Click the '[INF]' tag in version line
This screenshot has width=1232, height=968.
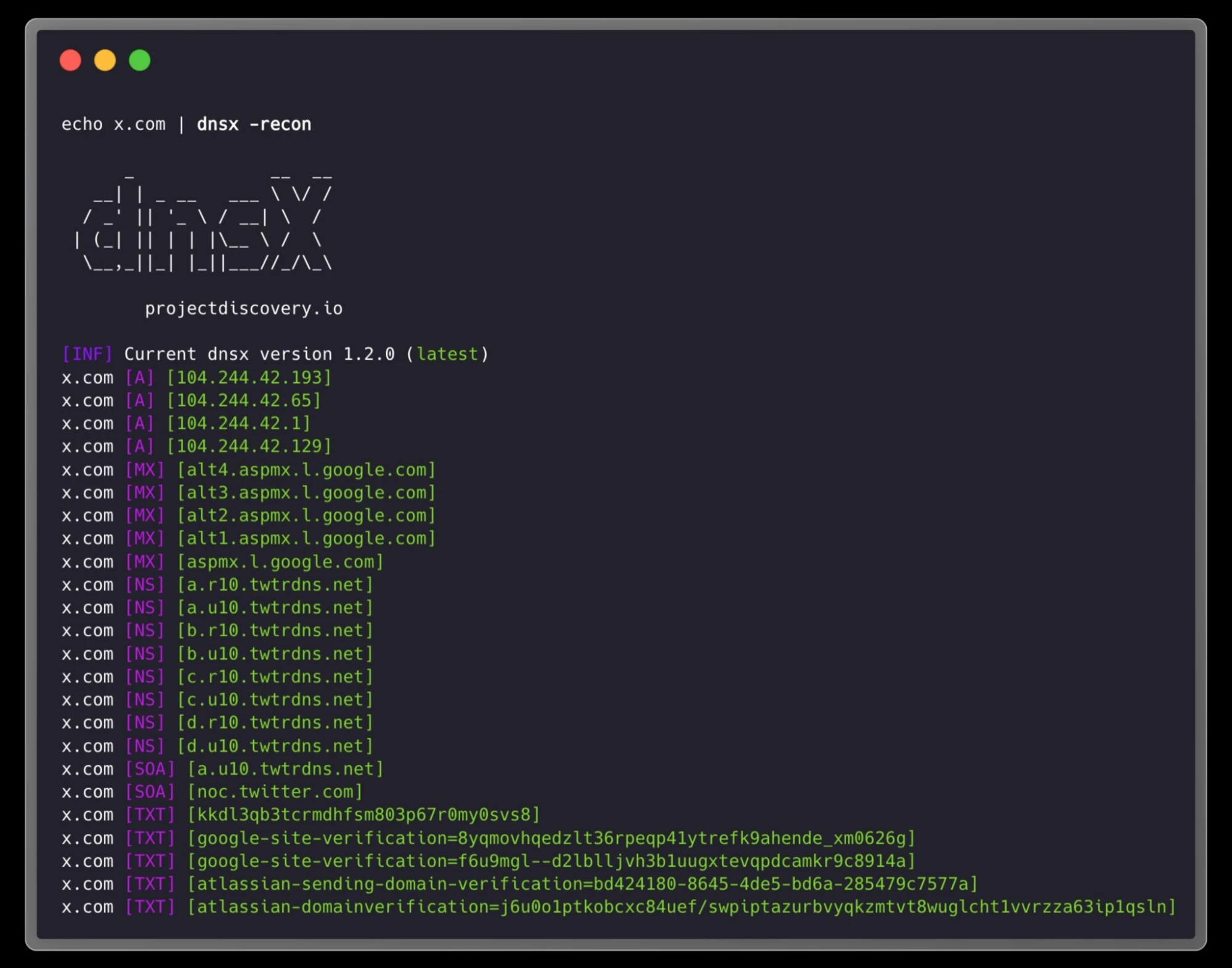point(87,354)
